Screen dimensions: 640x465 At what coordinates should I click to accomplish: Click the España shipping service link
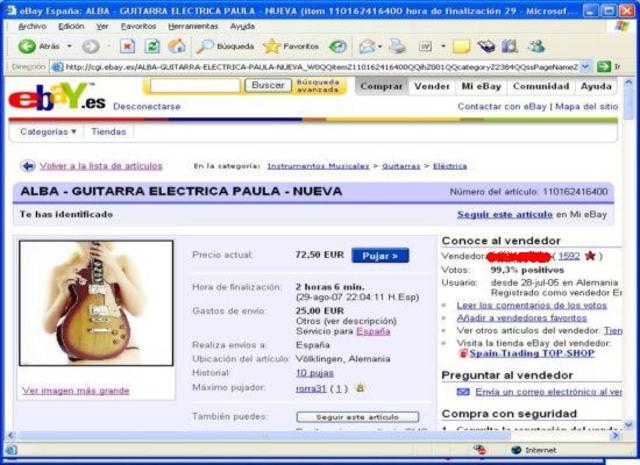[373, 332]
